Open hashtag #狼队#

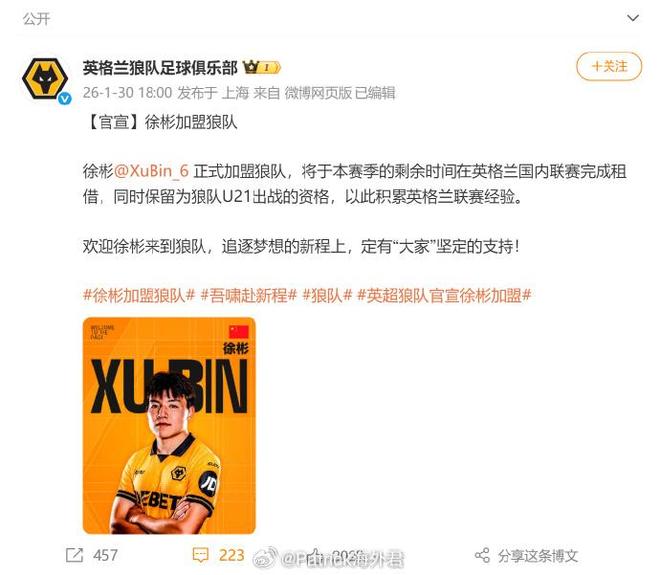point(327,295)
